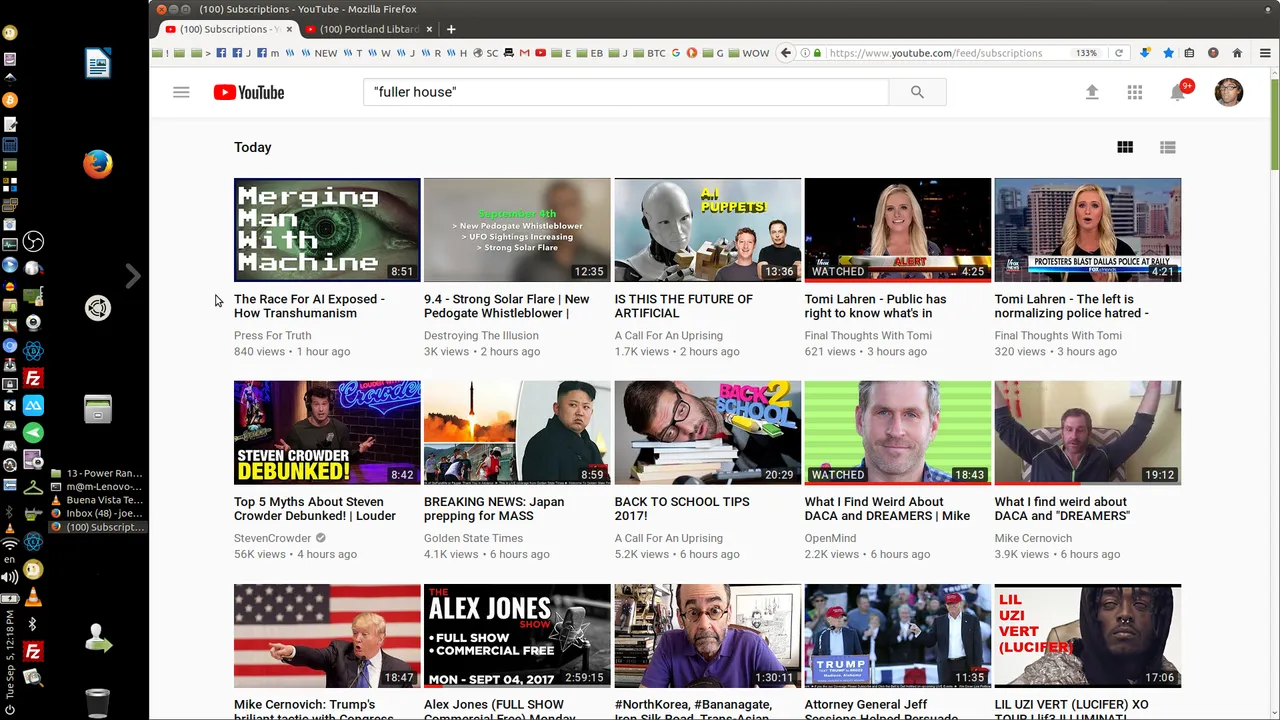Open "The Race For AI Exposed" title
Image resolution: width=1280 pixels, height=720 pixels.
pyautogui.click(x=309, y=306)
